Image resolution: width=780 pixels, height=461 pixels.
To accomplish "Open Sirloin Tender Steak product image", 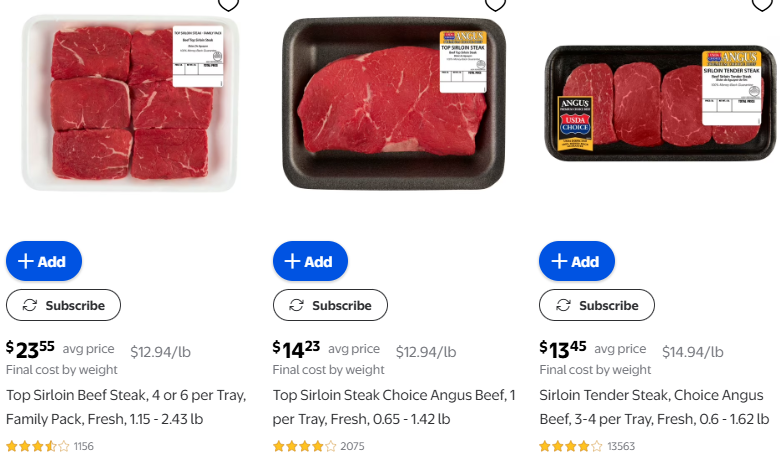I will [x=661, y=103].
